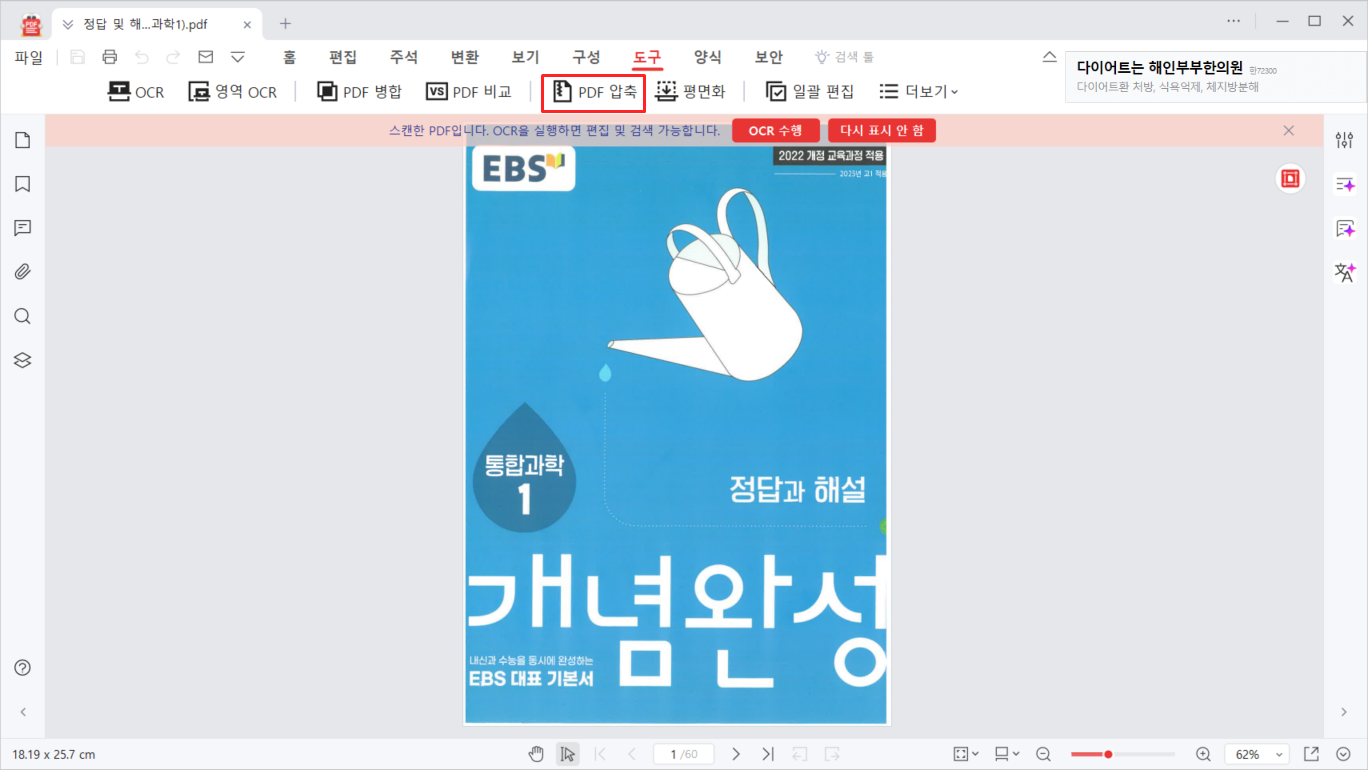Click the undo arrow icon
1368x770 pixels.
point(142,57)
